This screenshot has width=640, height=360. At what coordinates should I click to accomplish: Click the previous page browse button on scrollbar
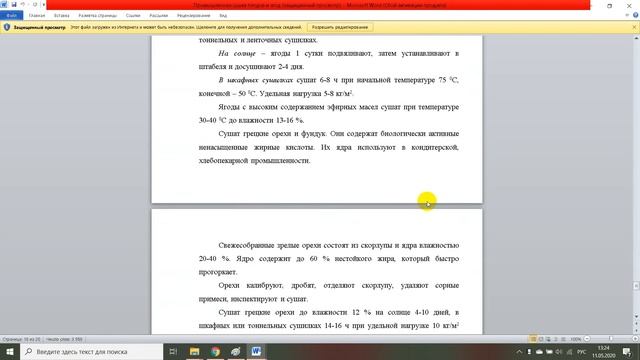click(636, 323)
